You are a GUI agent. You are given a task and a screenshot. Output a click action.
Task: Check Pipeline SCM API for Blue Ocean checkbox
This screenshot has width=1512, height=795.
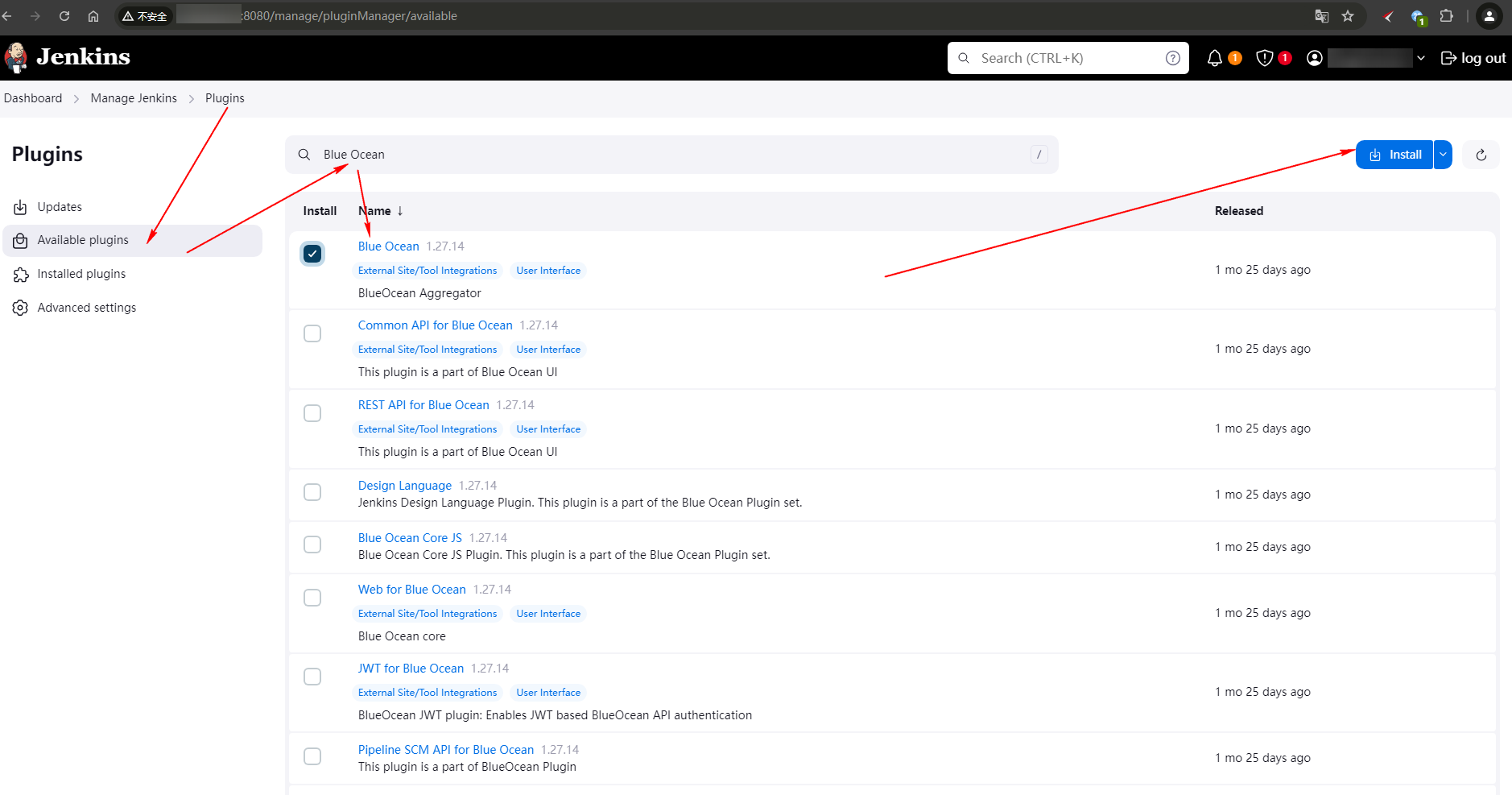click(x=312, y=756)
